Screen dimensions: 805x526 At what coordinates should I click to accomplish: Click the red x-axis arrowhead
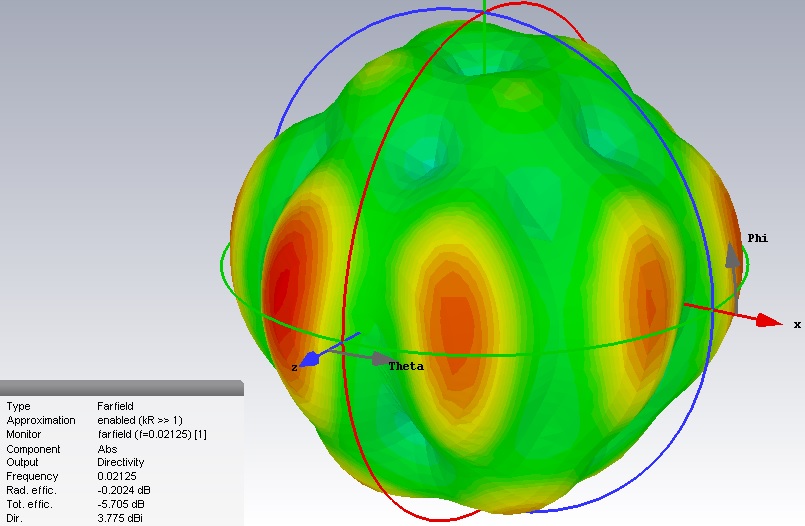pos(769,321)
